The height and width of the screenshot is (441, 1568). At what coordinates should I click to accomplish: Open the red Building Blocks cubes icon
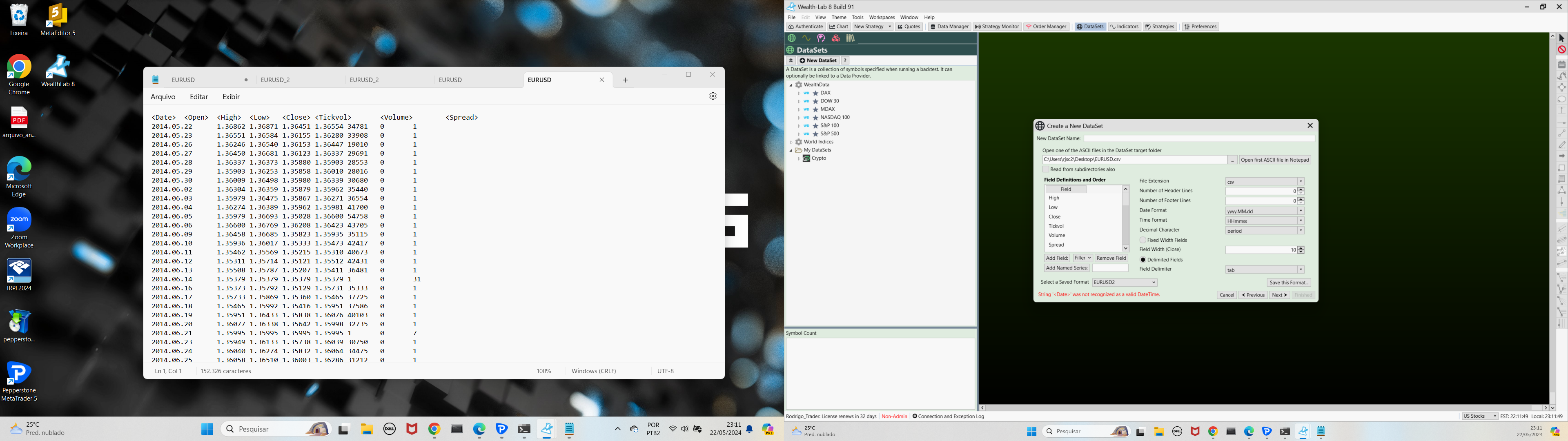836,38
